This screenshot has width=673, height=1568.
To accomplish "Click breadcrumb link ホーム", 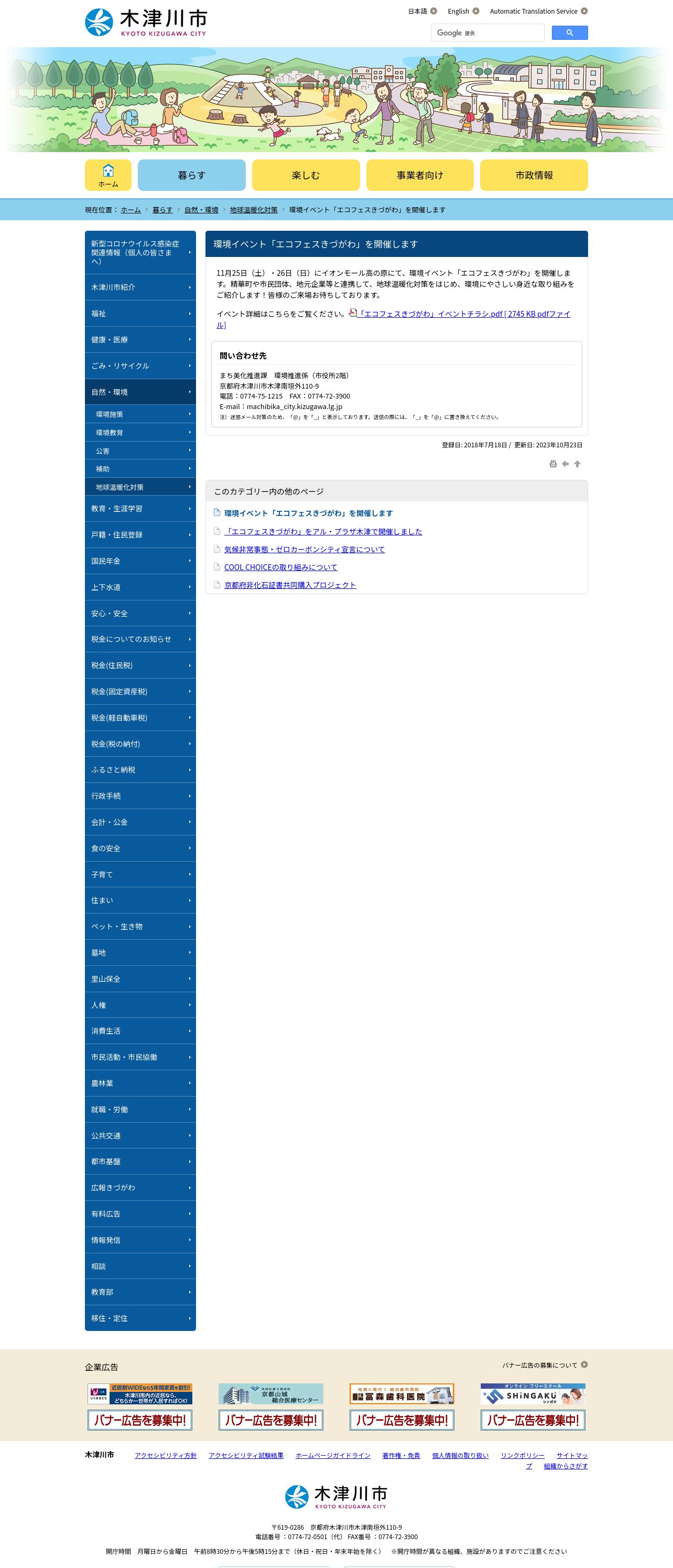I will pyautogui.click(x=131, y=209).
